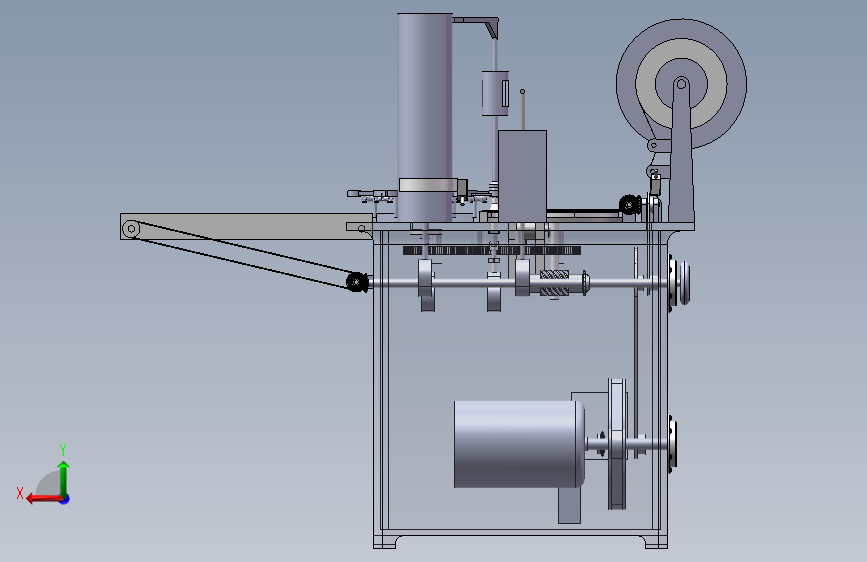The image size is (867, 562).
Task: Select the horizontal motor cylinder inside the frame
Action: (519, 444)
